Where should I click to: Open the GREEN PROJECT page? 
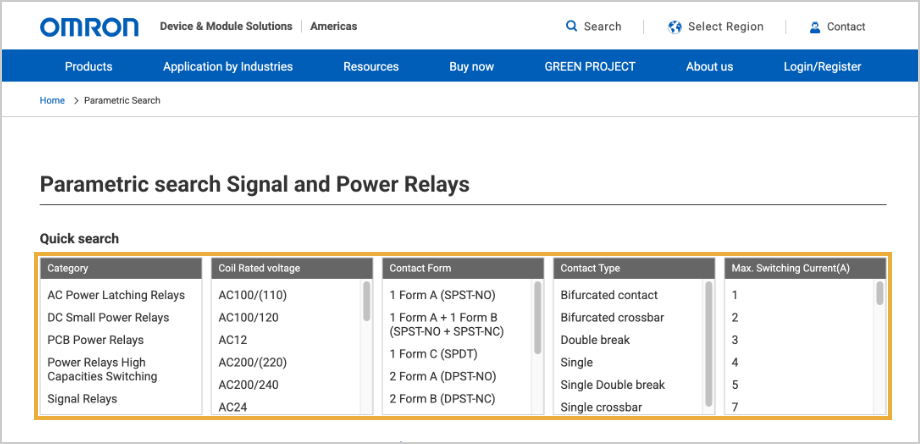pos(589,67)
